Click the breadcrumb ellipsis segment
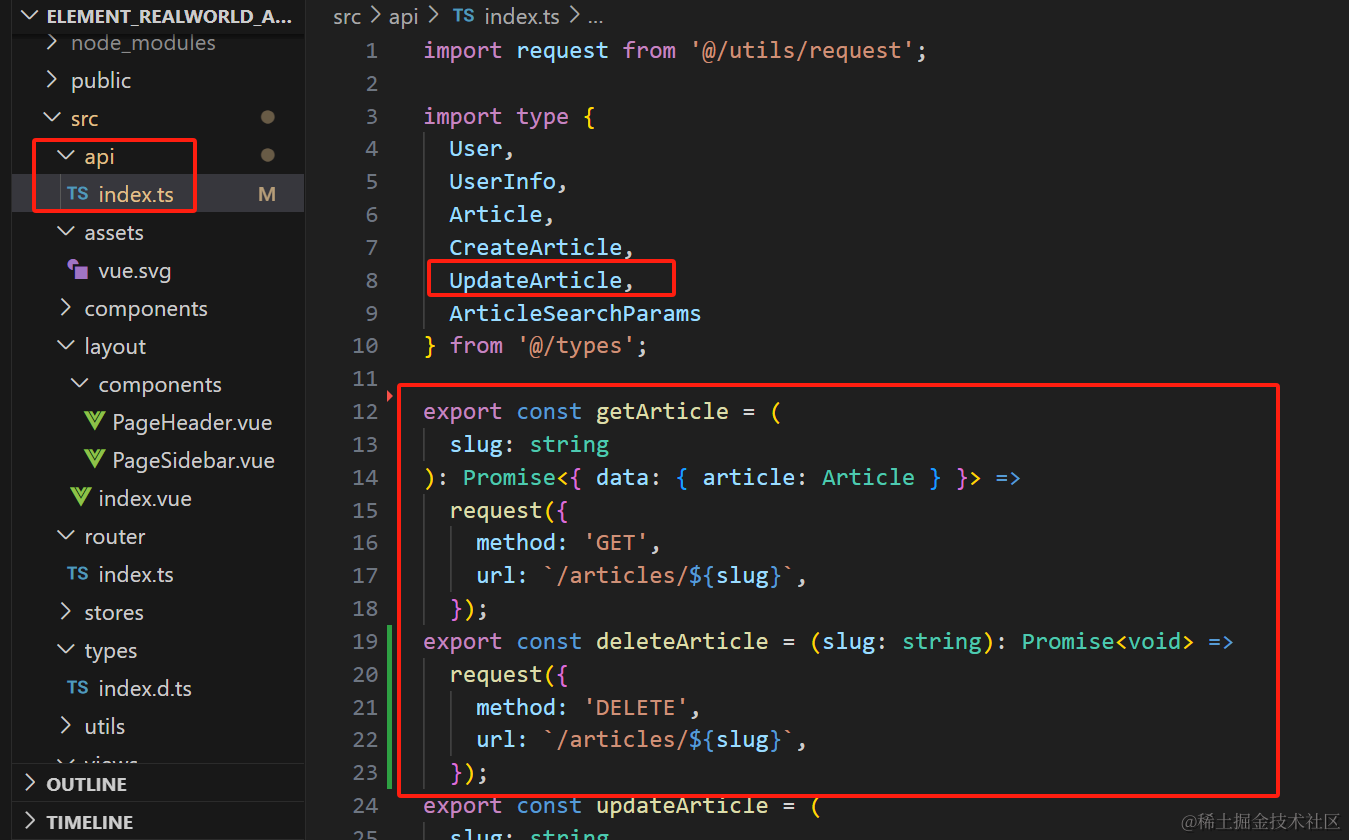Viewport: 1349px width, 840px height. tap(595, 17)
